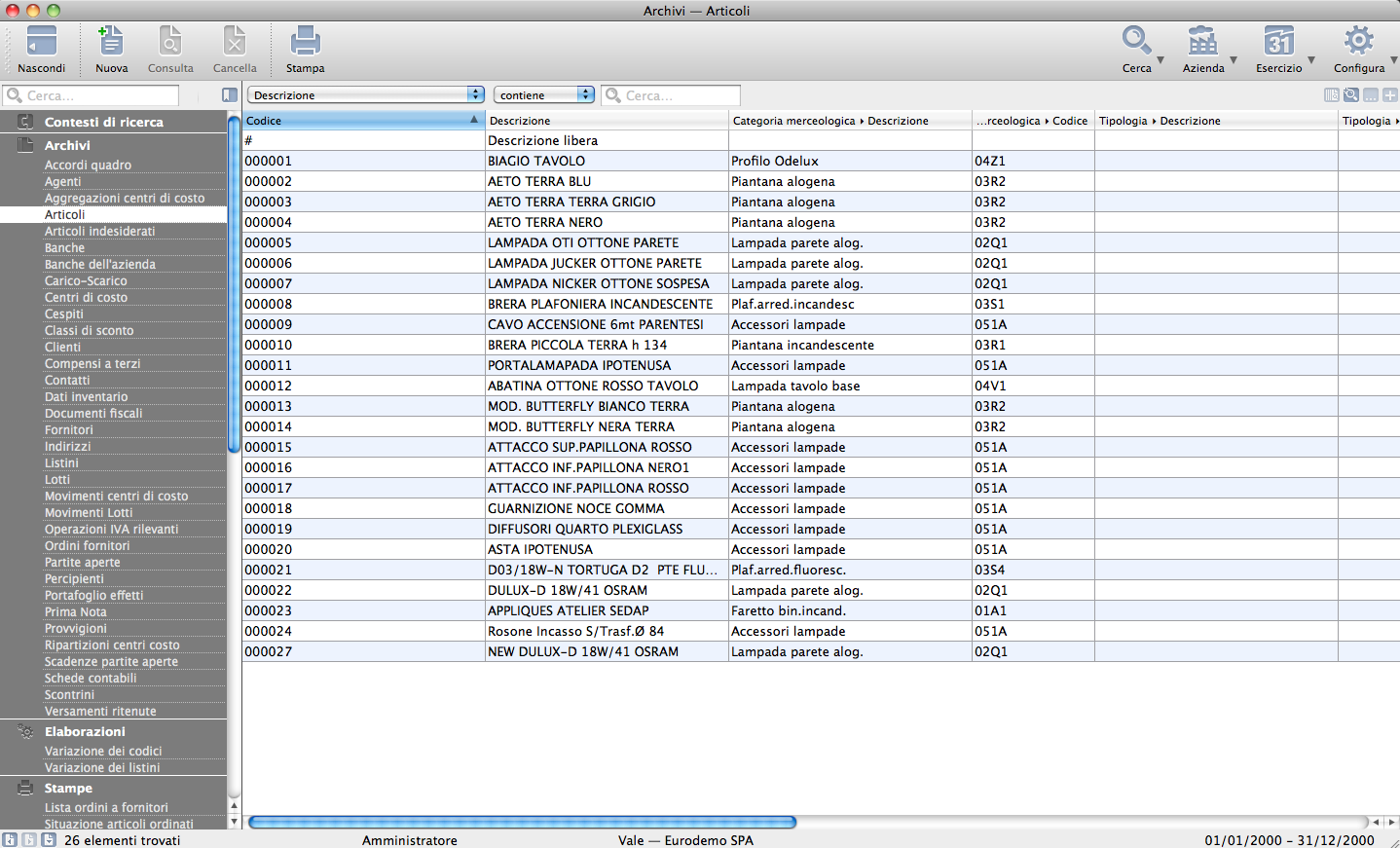Click the Esercizio calendar icon
1400x848 pixels.
(x=1278, y=43)
